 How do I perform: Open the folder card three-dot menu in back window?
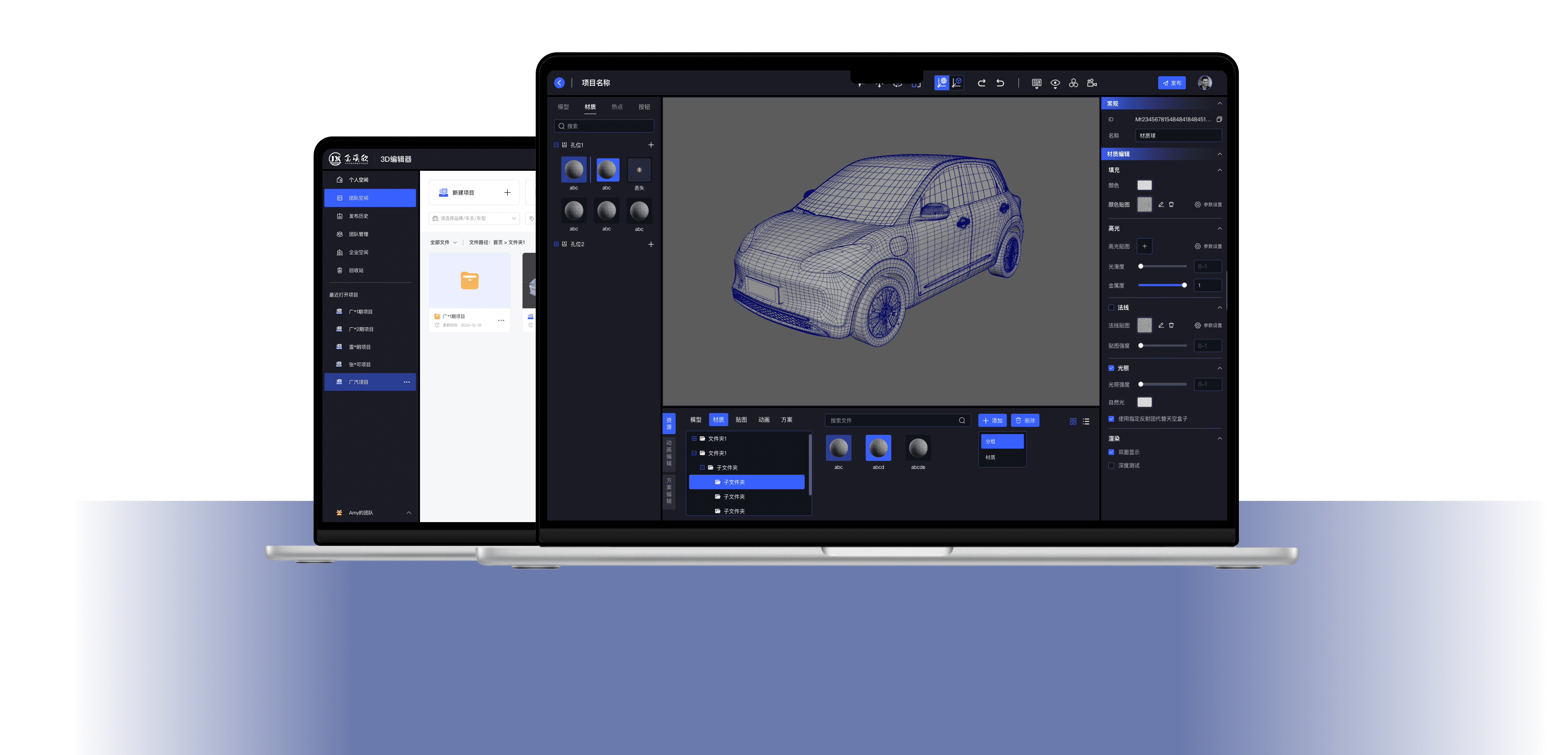(501, 320)
